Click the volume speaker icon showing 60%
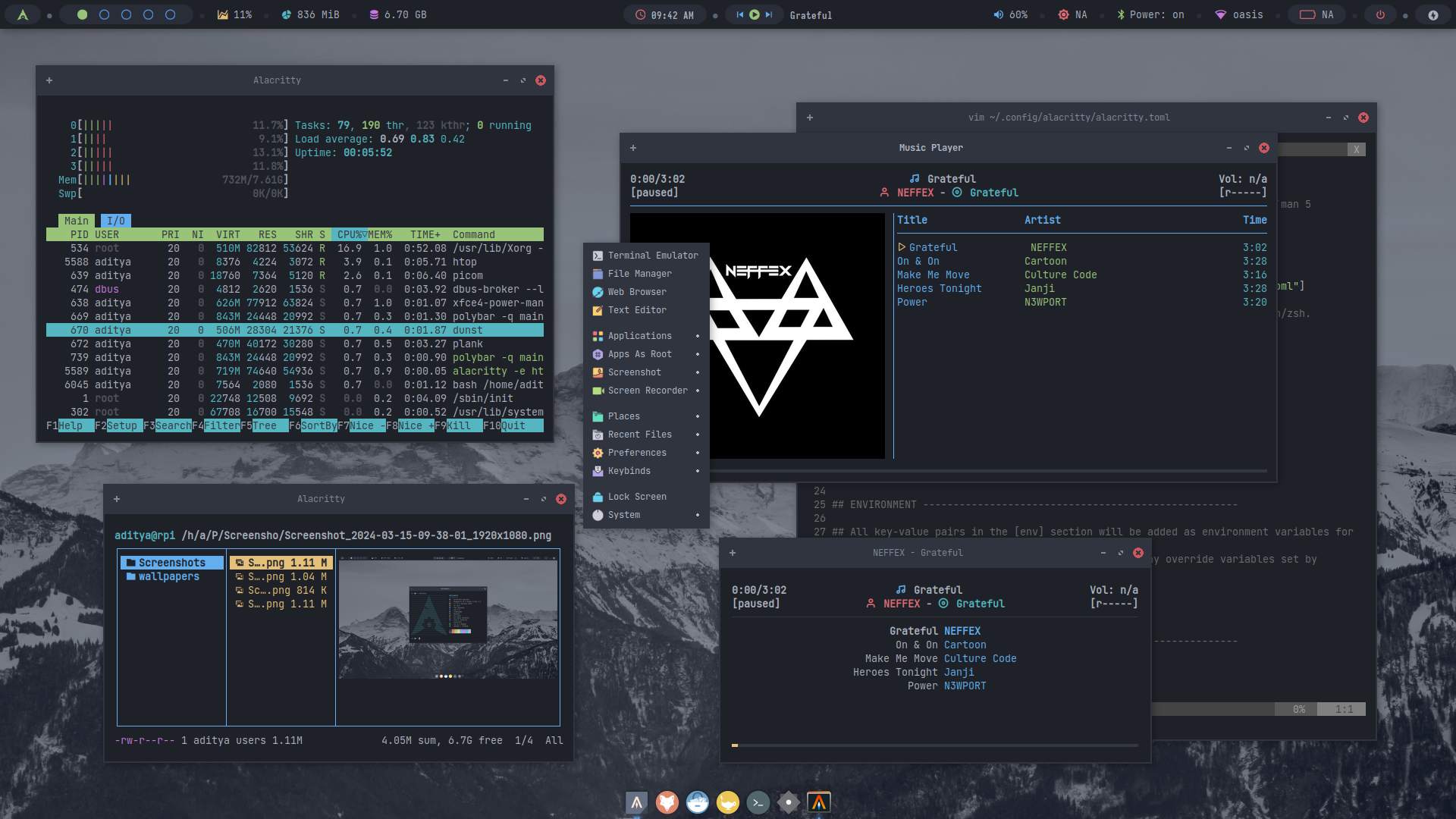The width and height of the screenshot is (1456, 819). point(998,14)
